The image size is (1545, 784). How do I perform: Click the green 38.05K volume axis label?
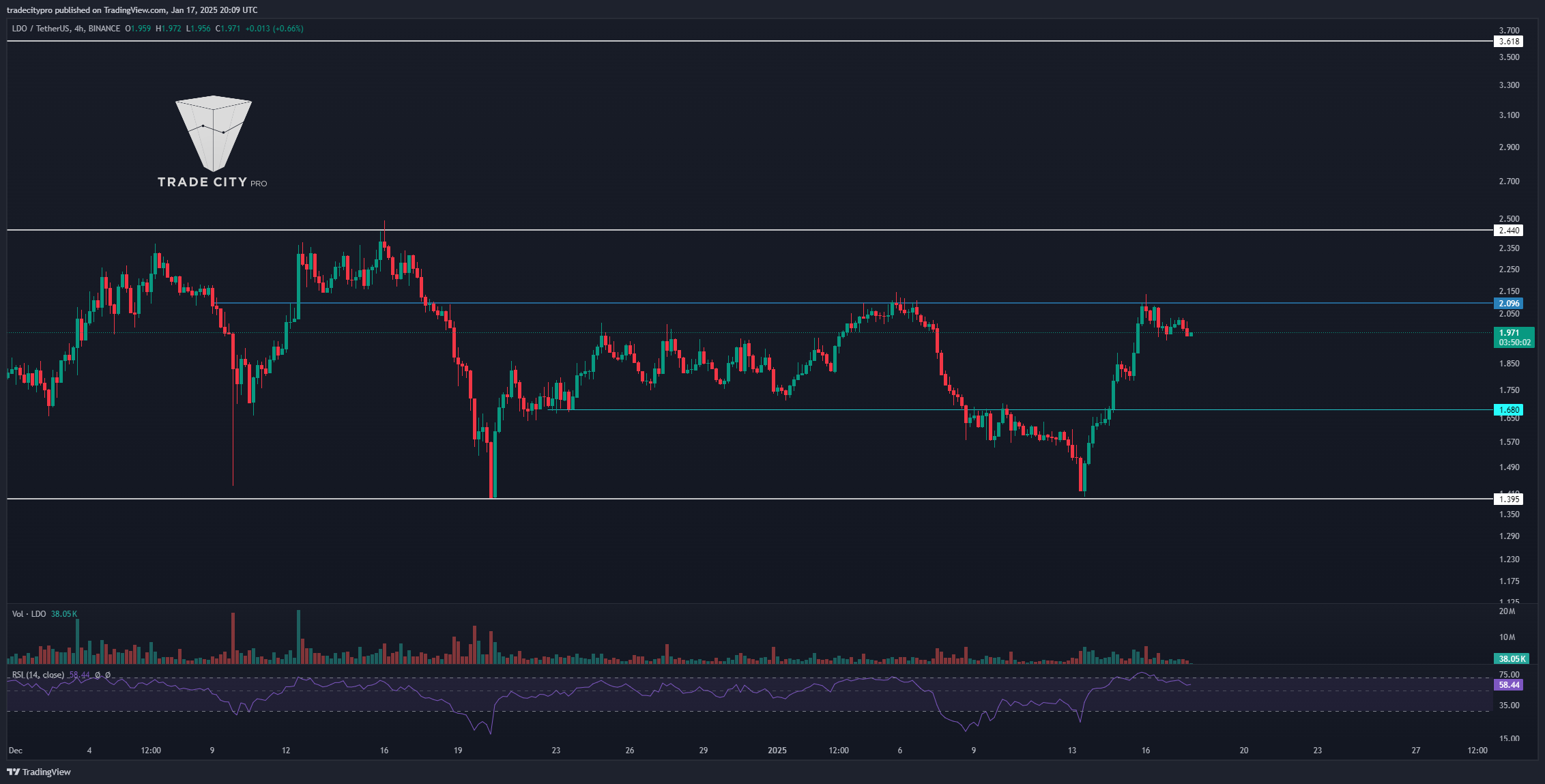tap(1512, 659)
